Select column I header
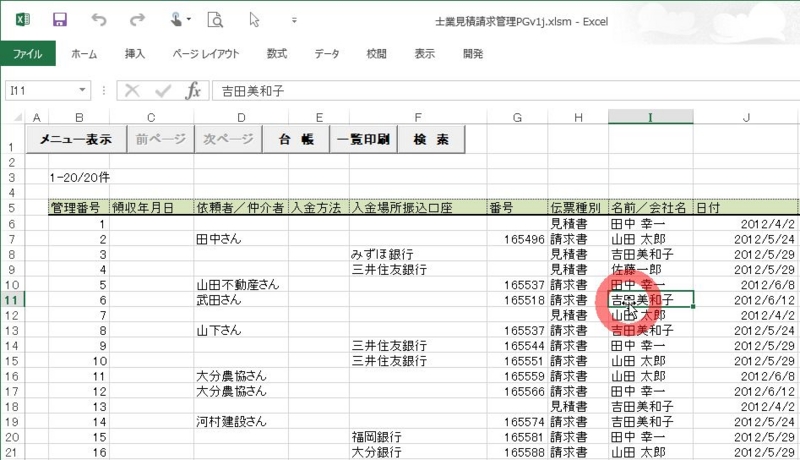 (x=651, y=117)
